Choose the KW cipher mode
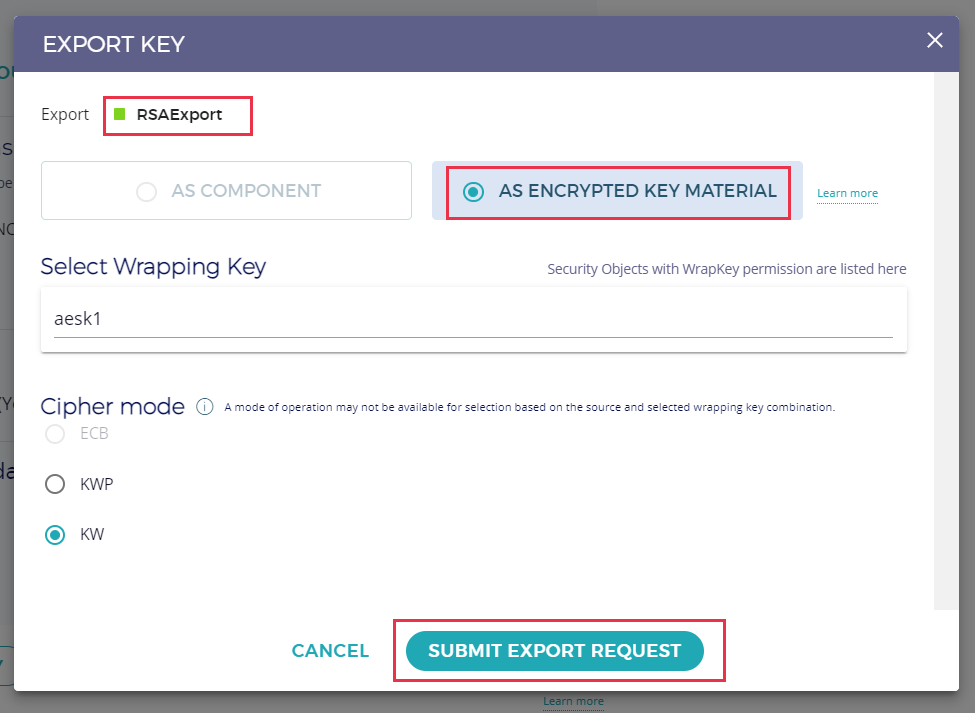Image resolution: width=975 pixels, height=713 pixels. click(x=55, y=535)
